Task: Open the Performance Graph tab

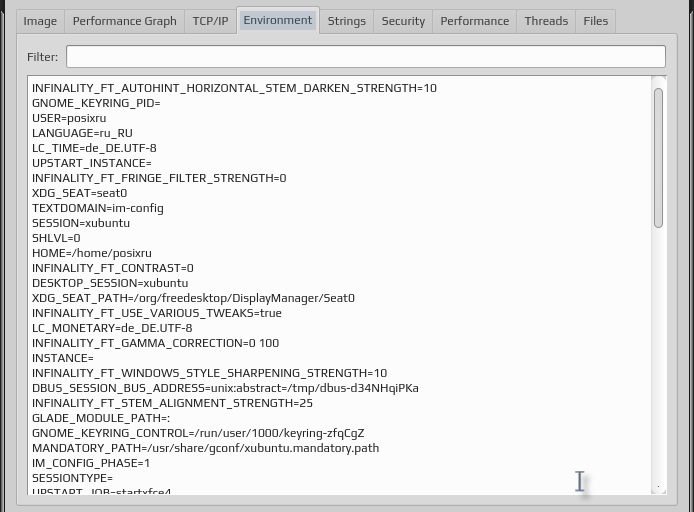Action: click(x=124, y=21)
